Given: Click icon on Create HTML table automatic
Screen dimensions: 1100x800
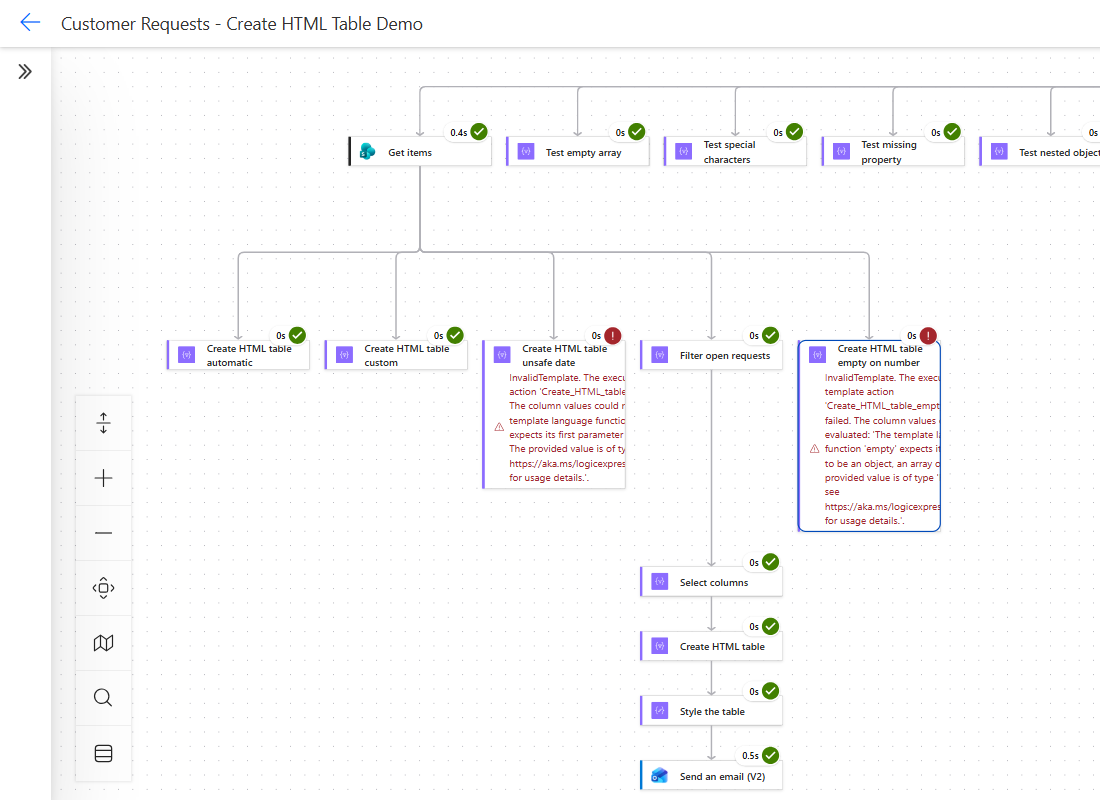Looking at the screenshot, I should click(187, 355).
